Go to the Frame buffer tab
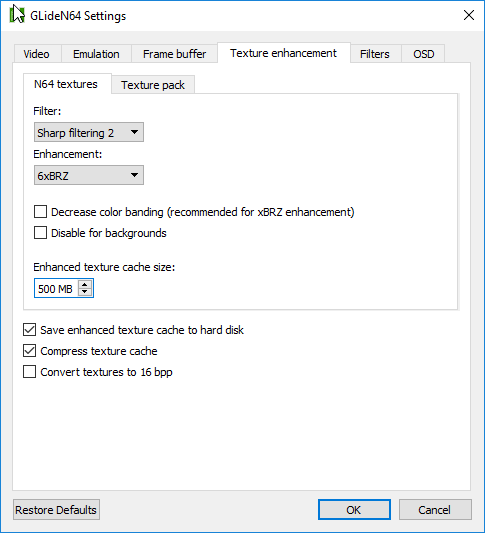The width and height of the screenshot is (485, 533). point(174,54)
